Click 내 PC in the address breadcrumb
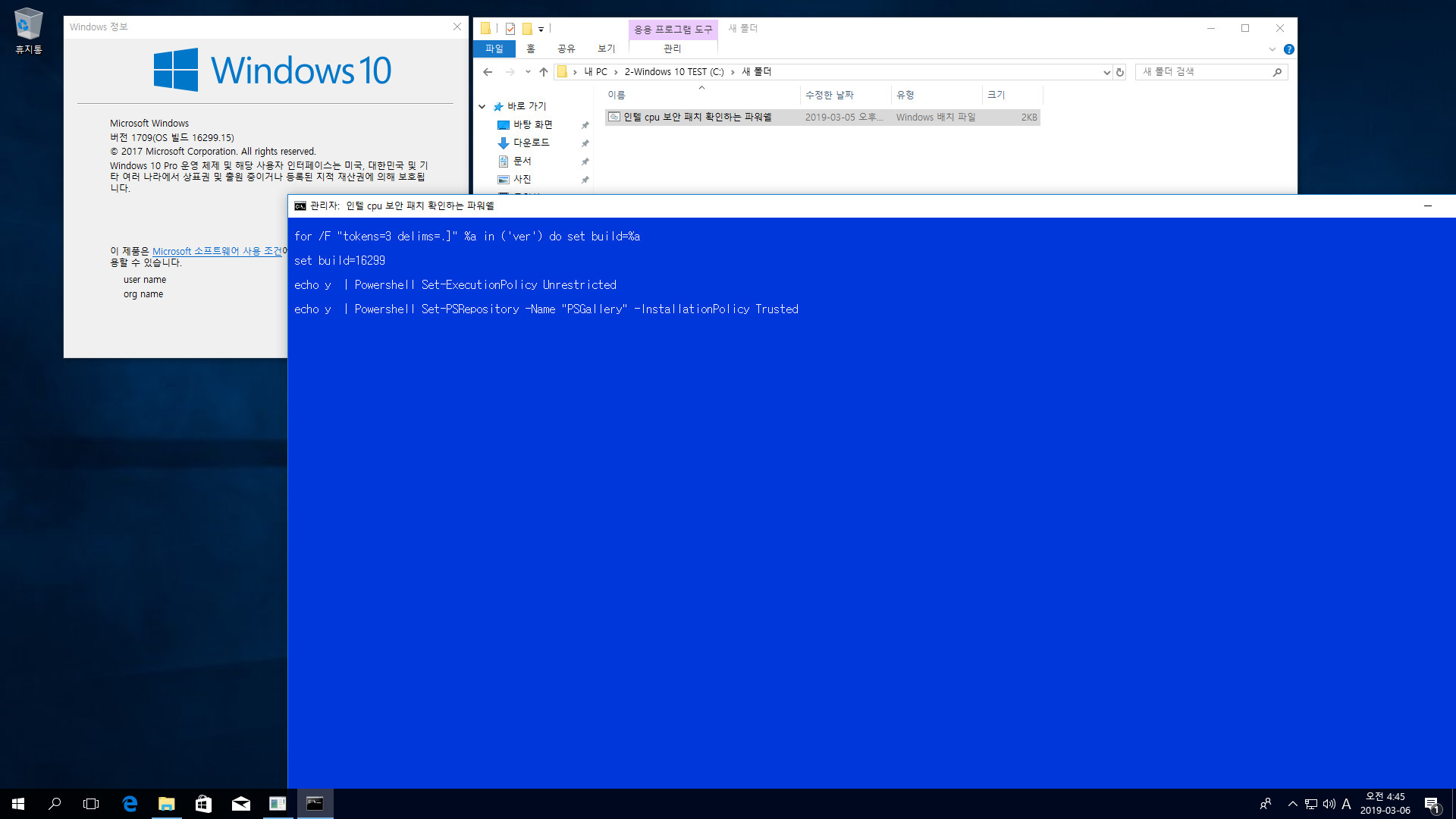 click(x=596, y=72)
